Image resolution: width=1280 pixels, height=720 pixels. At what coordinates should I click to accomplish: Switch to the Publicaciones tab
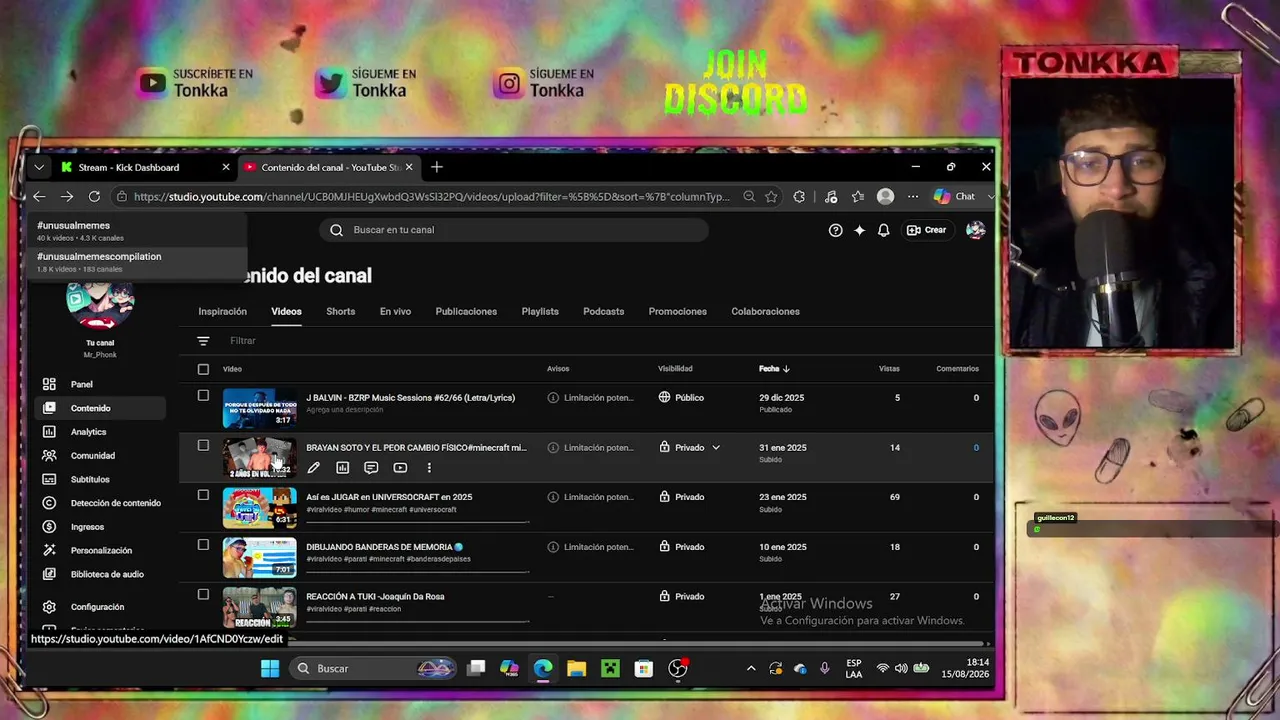466,311
